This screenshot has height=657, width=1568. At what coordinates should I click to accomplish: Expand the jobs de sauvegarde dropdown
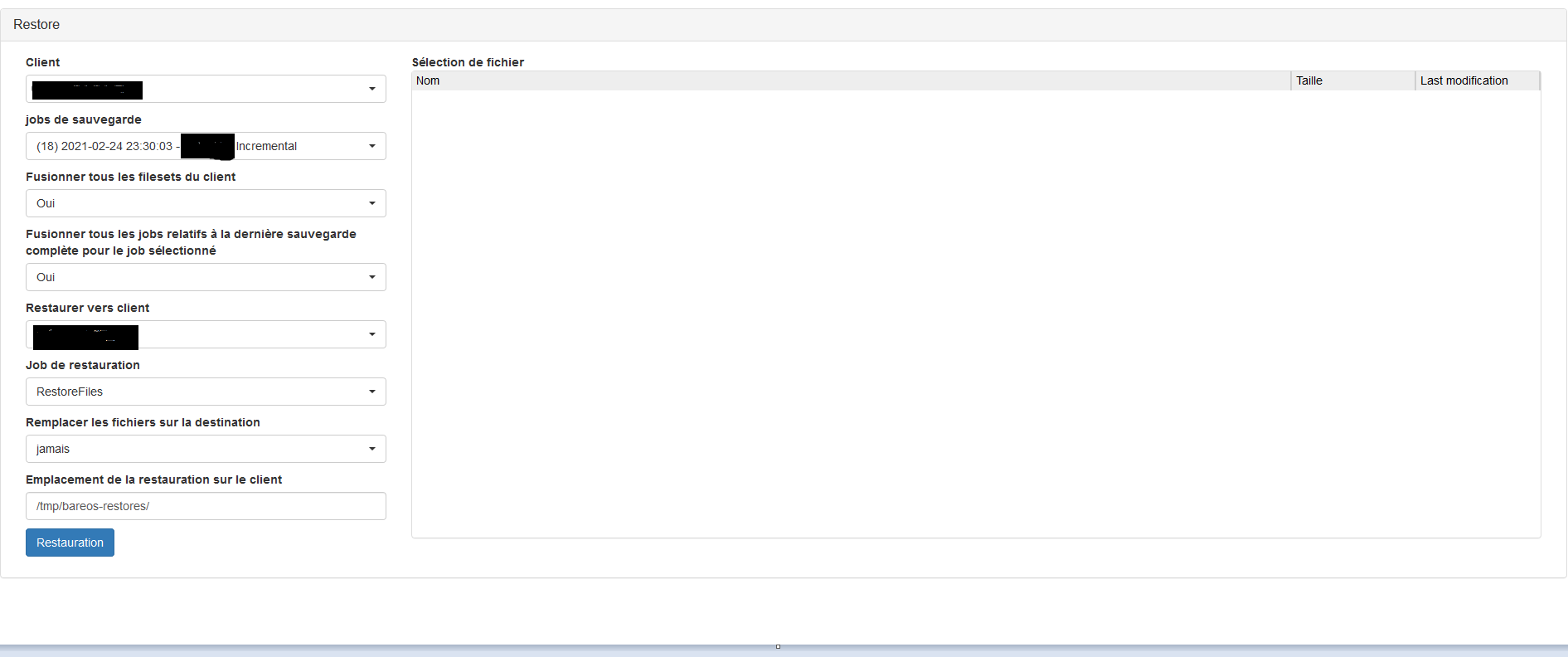coord(206,146)
